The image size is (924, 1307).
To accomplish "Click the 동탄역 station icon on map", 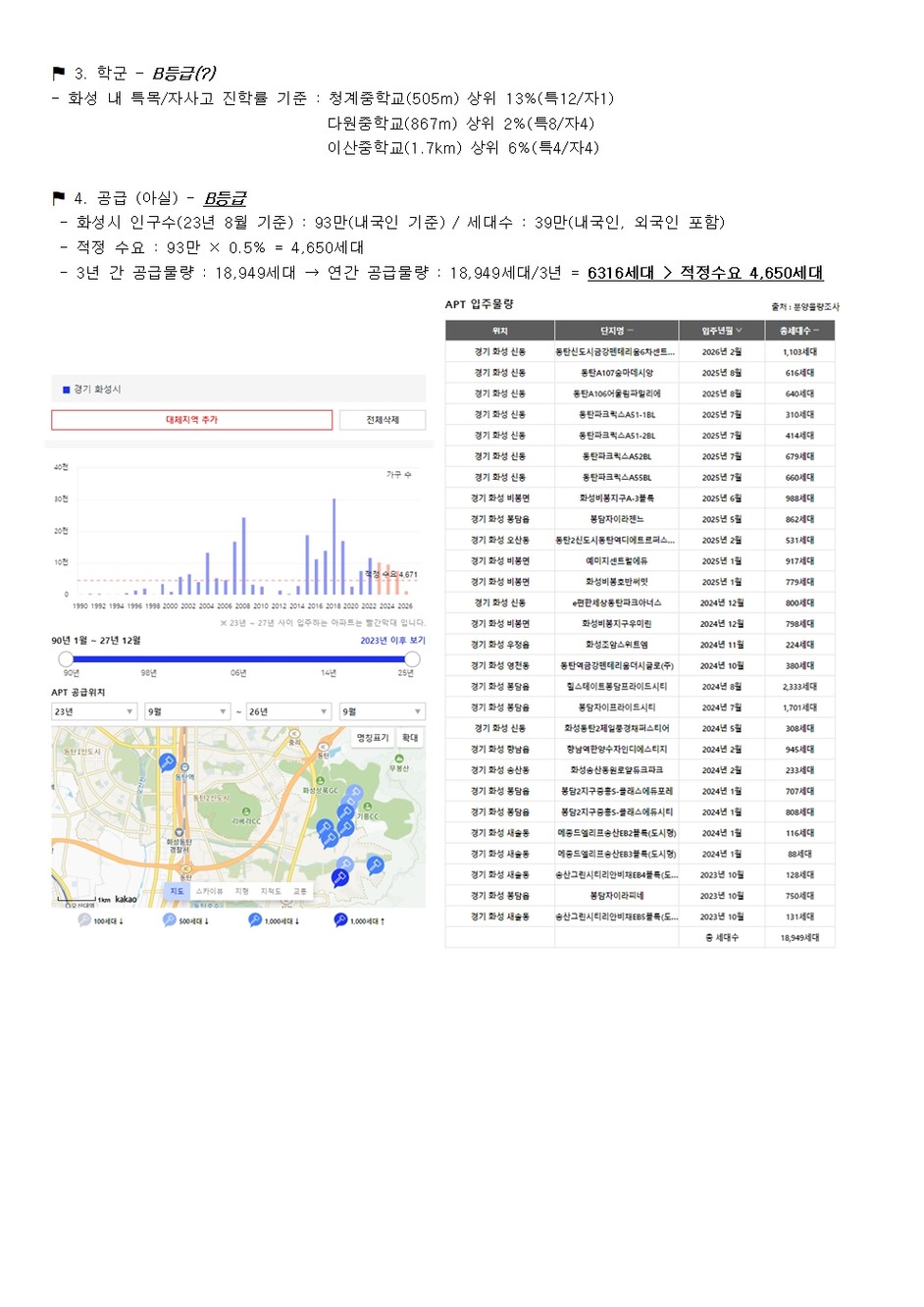I will pyautogui.click(x=183, y=768).
